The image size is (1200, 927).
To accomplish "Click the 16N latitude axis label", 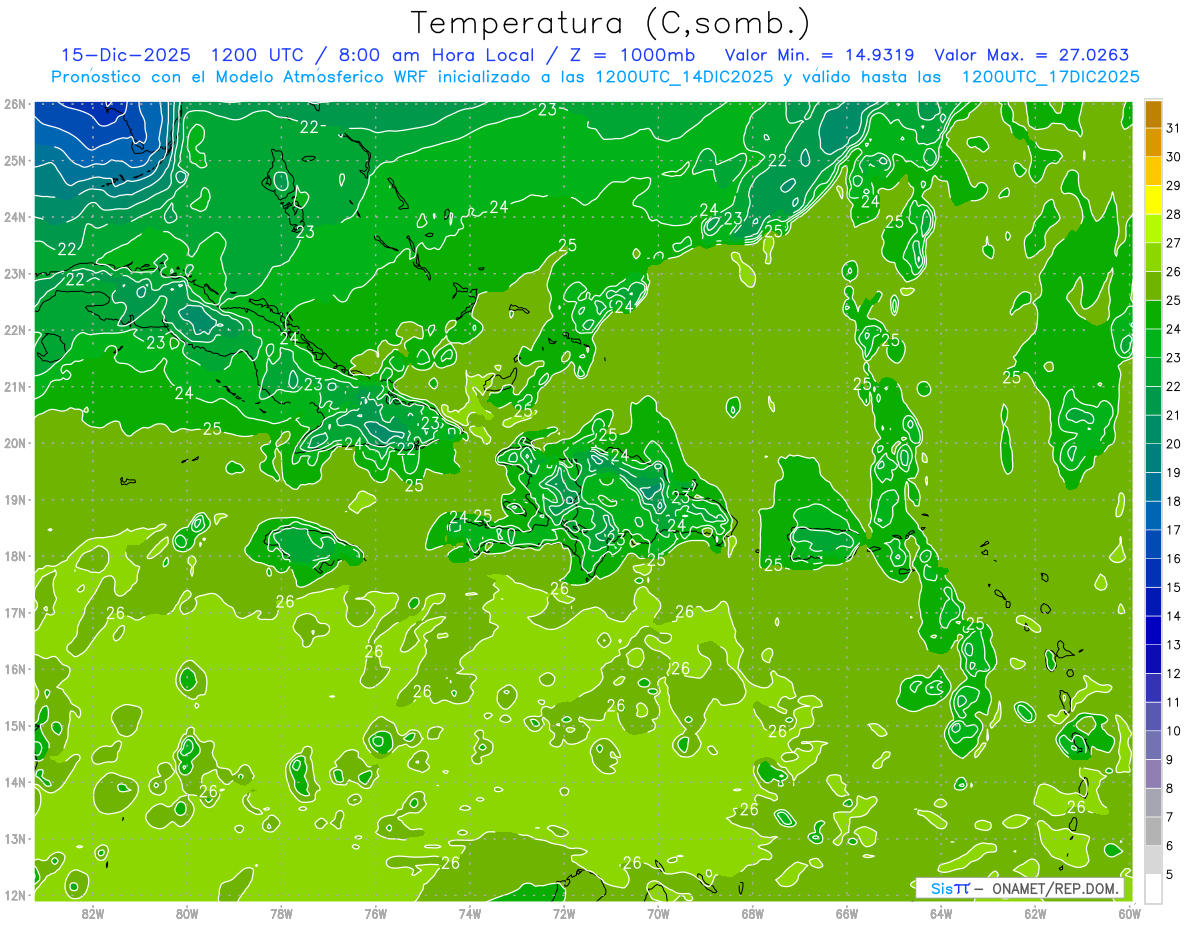I will click(15, 669).
